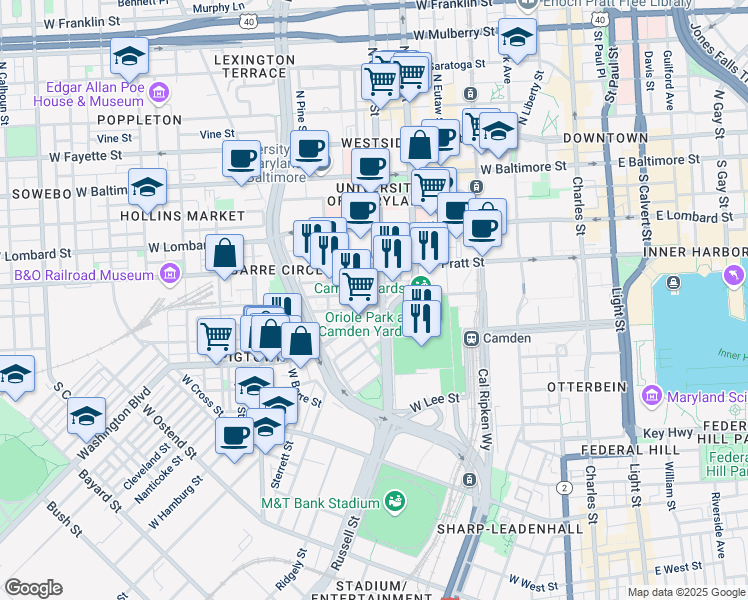Click the Route 2 highway shield
The height and width of the screenshot is (600, 748).
click(x=565, y=488)
